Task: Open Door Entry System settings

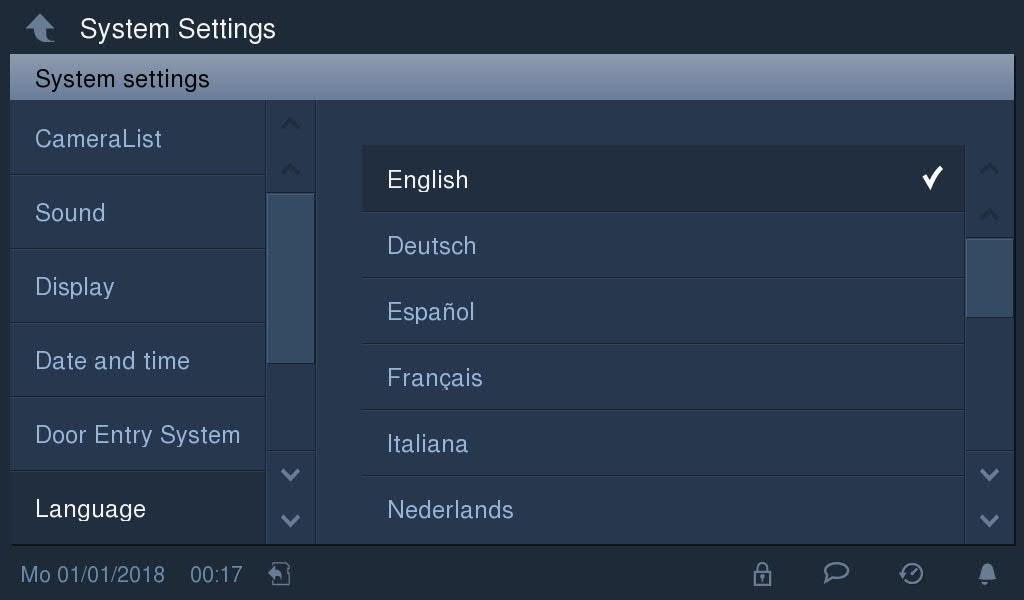Action: pyautogui.click(x=138, y=434)
